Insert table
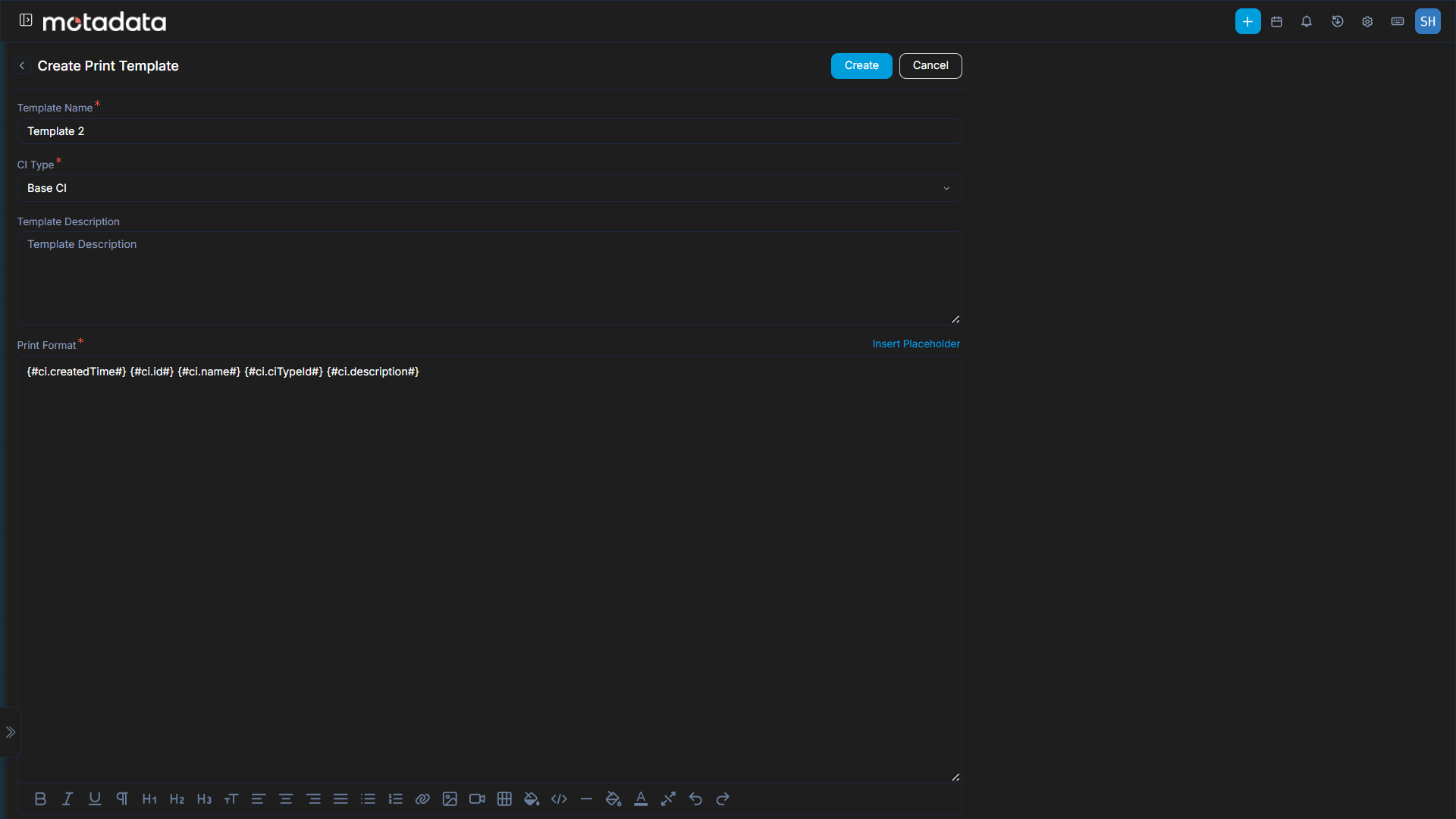The width and height of the screenshot is (1456, 819). click(504, 799)
